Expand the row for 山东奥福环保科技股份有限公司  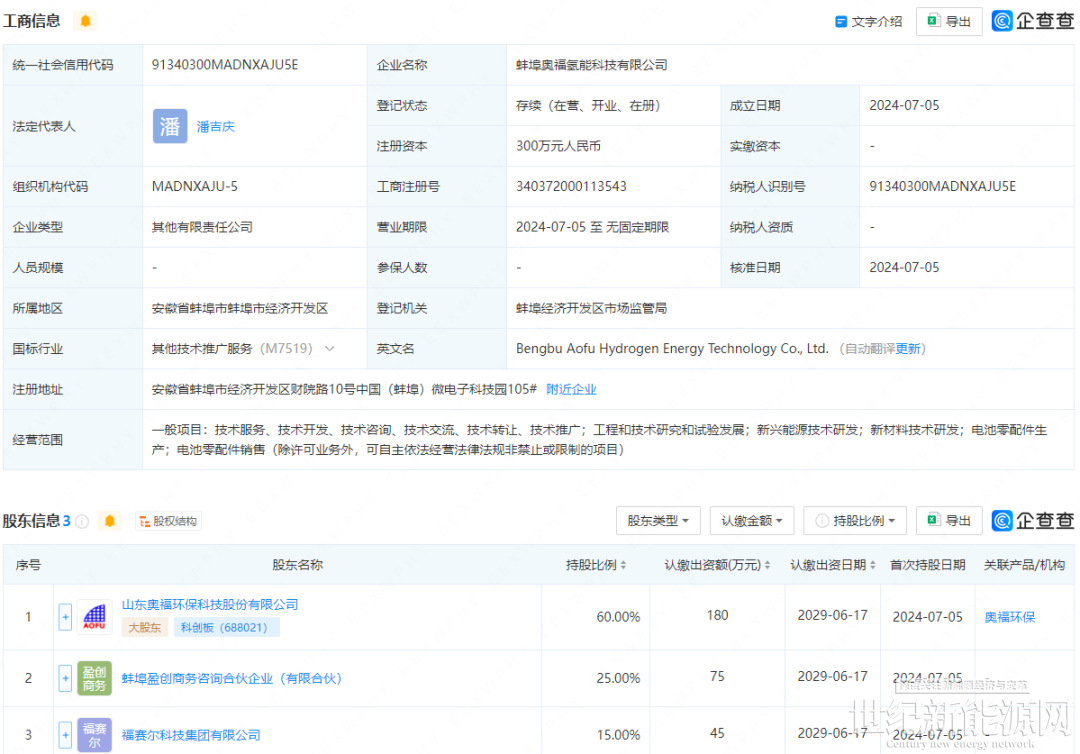point(66,617)
